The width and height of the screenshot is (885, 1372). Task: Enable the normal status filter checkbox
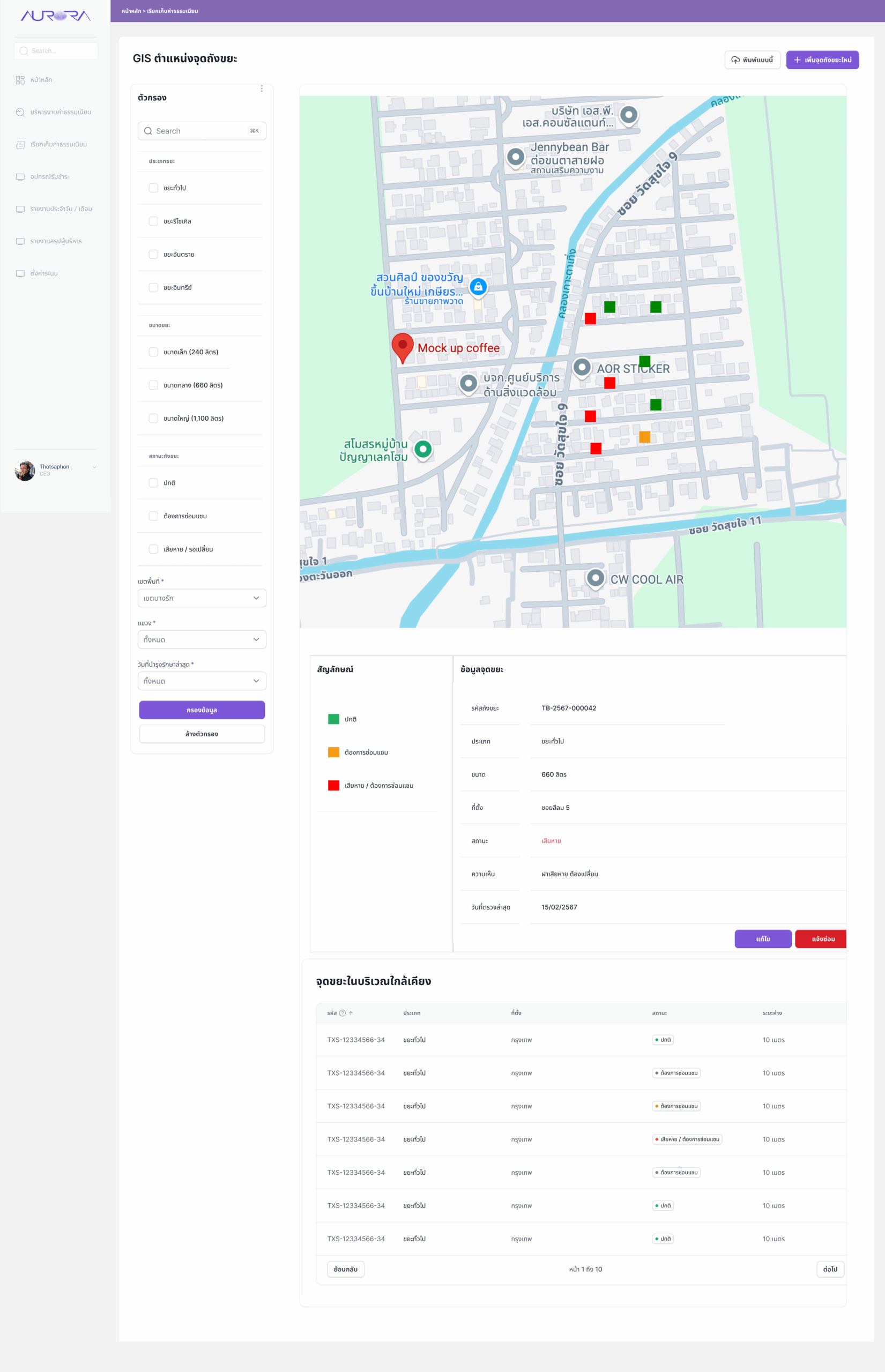click(153, 483)
